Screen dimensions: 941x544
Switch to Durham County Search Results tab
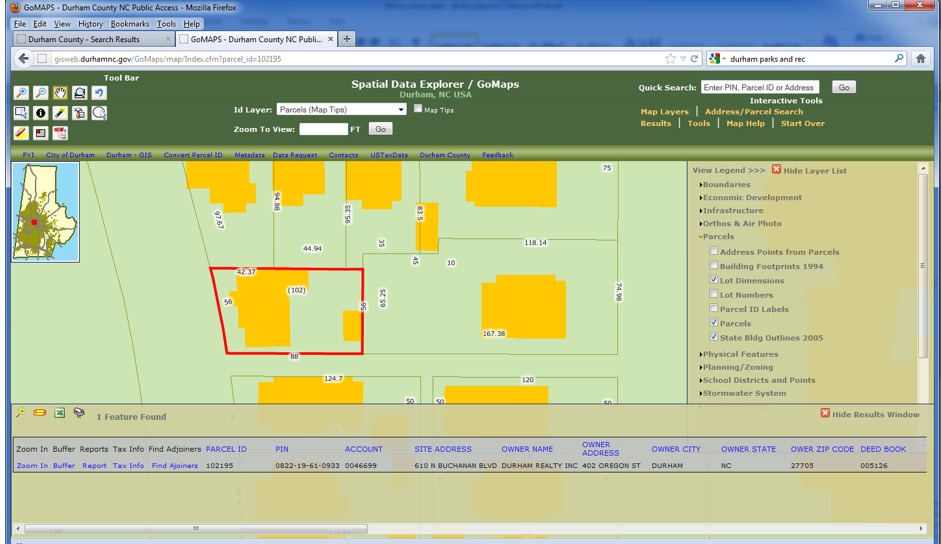[x=93, y=39]
